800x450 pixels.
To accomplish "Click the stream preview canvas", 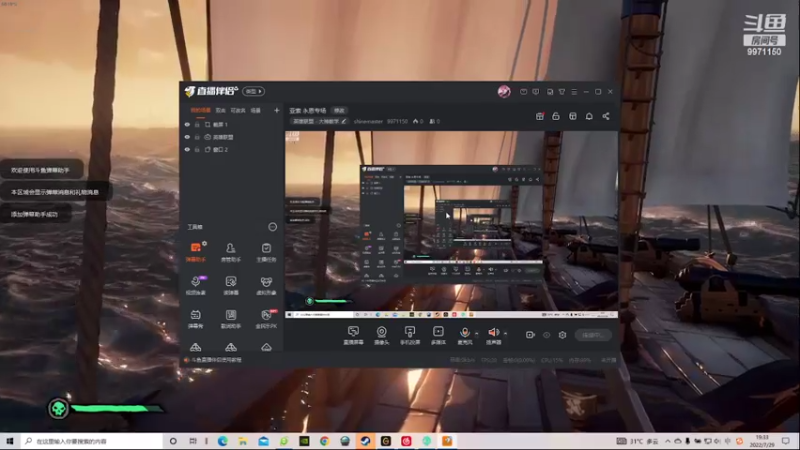I will 451,224.
